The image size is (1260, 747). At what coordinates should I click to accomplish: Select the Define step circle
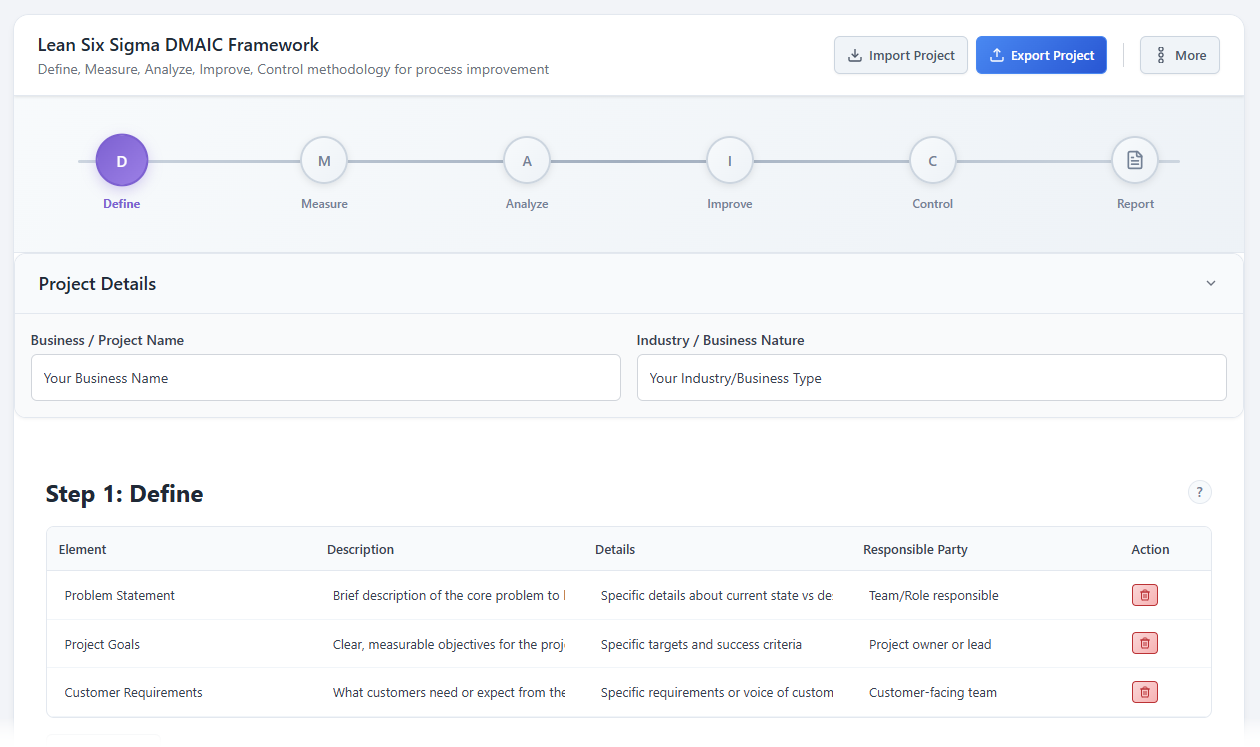[122, 161]
